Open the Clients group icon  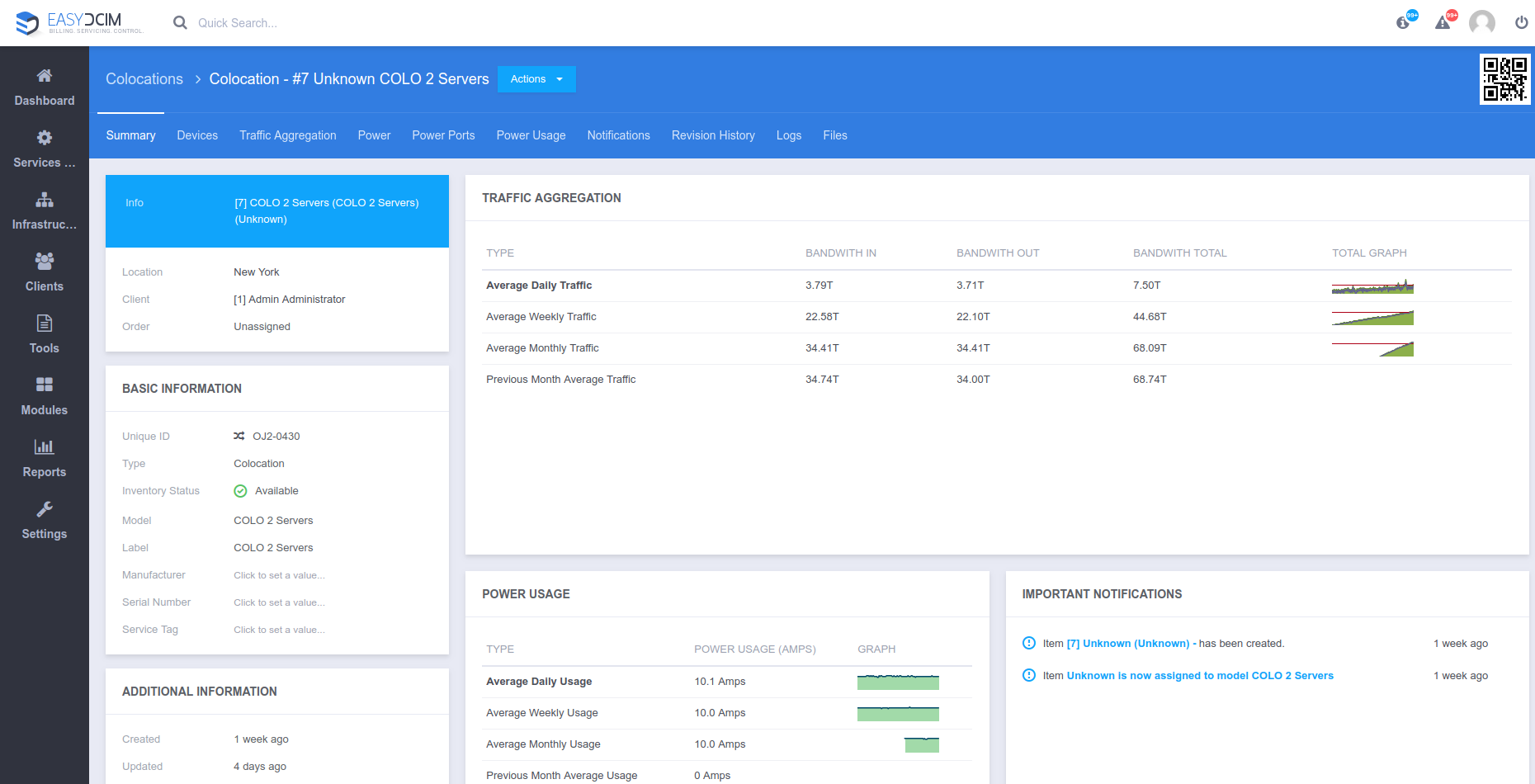click(45, 262)
